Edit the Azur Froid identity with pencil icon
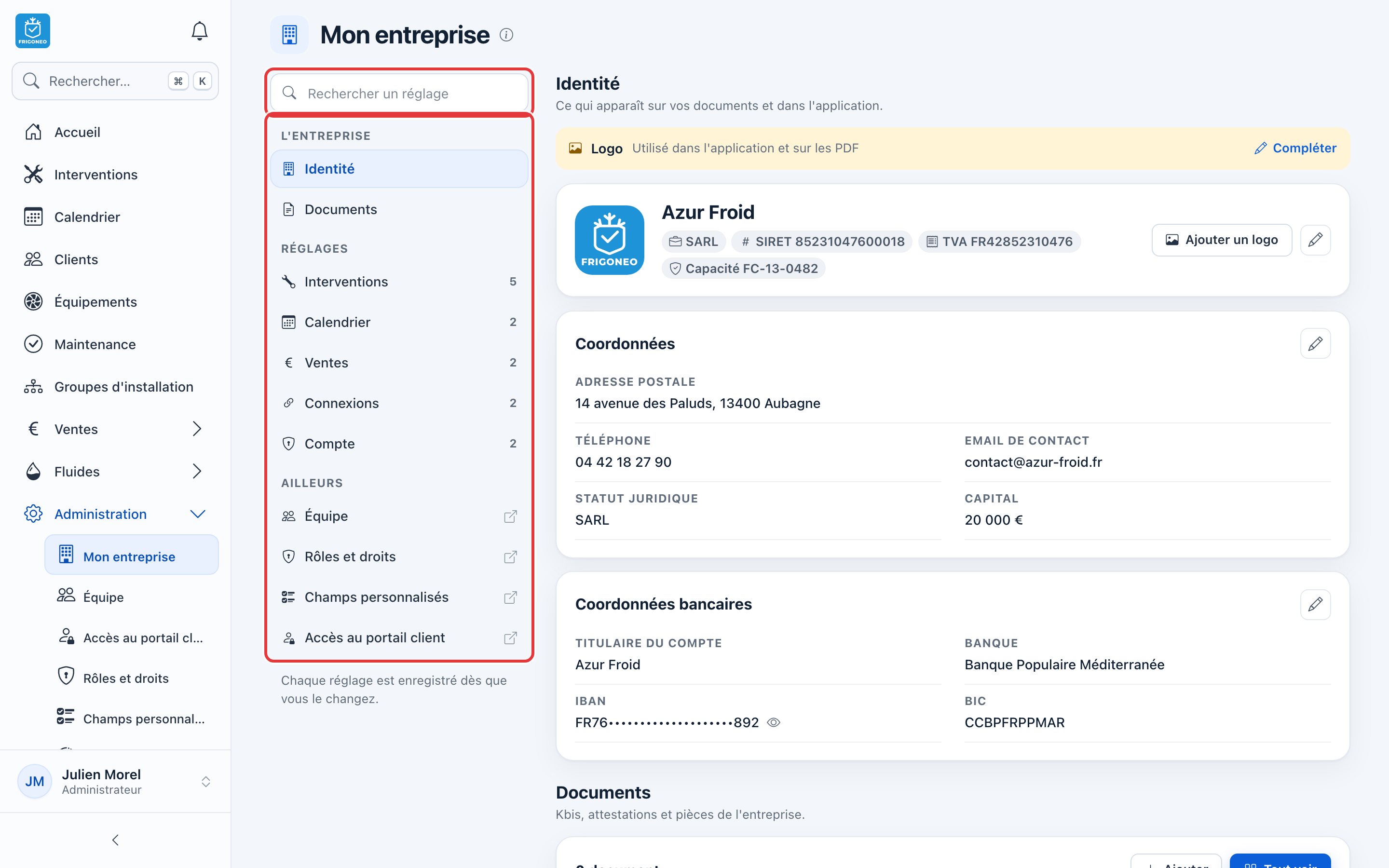The height and width of the screenshot is (868, 1389). click(1315, 240)
